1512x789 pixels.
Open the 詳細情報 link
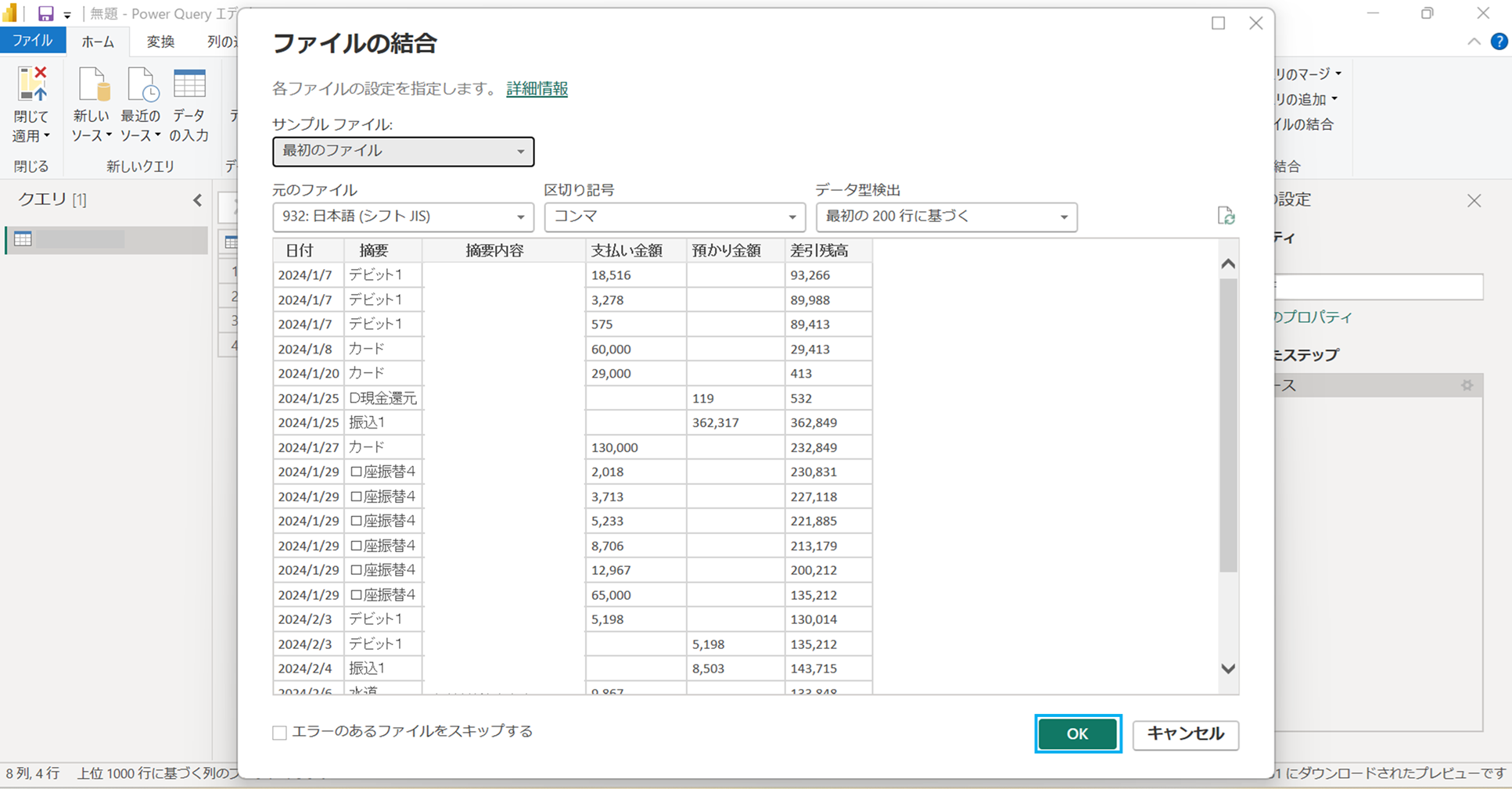click(x=537, y=89)
